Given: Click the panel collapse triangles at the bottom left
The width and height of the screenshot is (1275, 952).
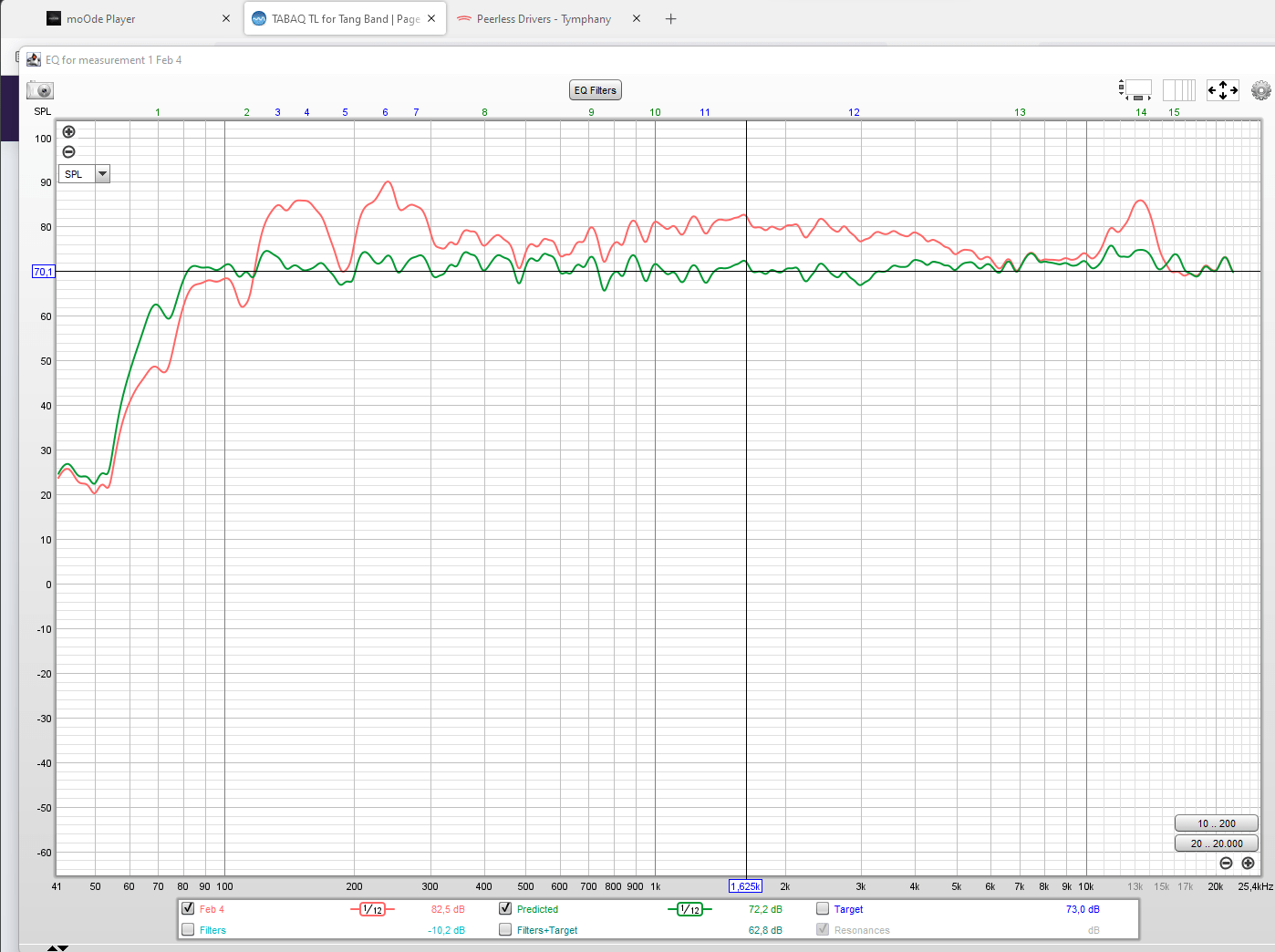Looking at the screenshot, I should pyautogui.click(x=57, y=948).
